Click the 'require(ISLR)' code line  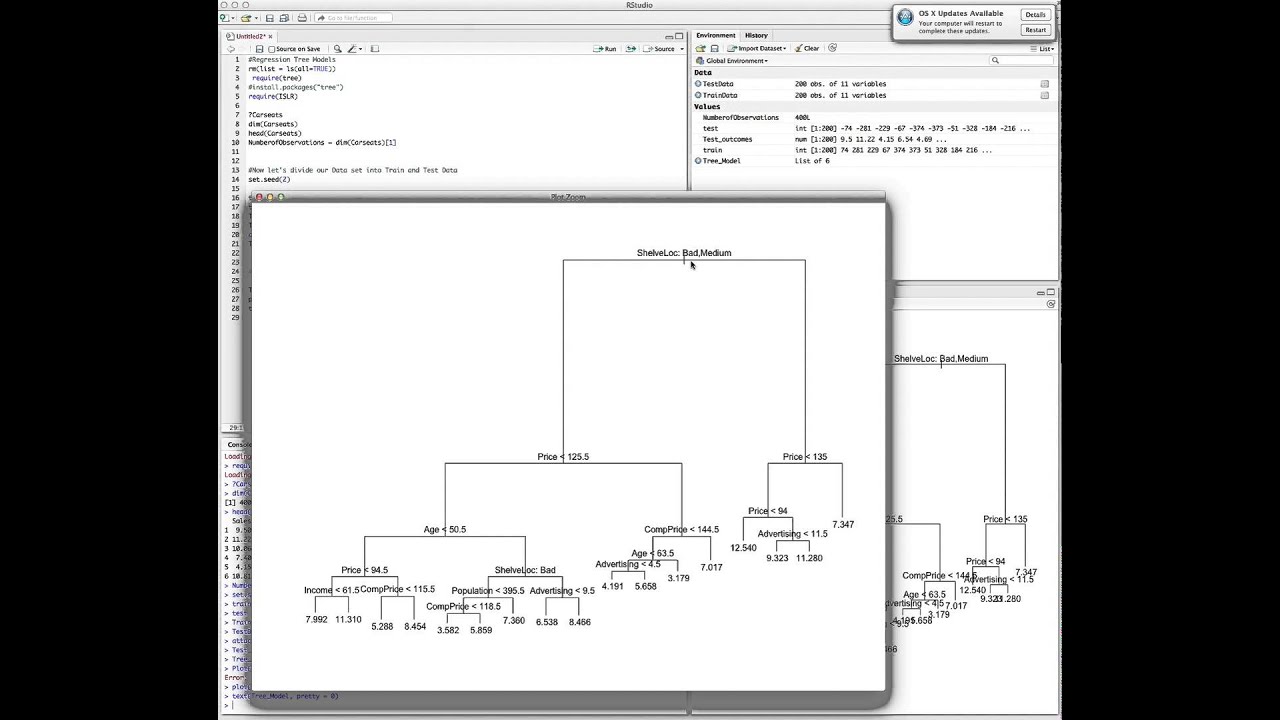coord(273,97)
